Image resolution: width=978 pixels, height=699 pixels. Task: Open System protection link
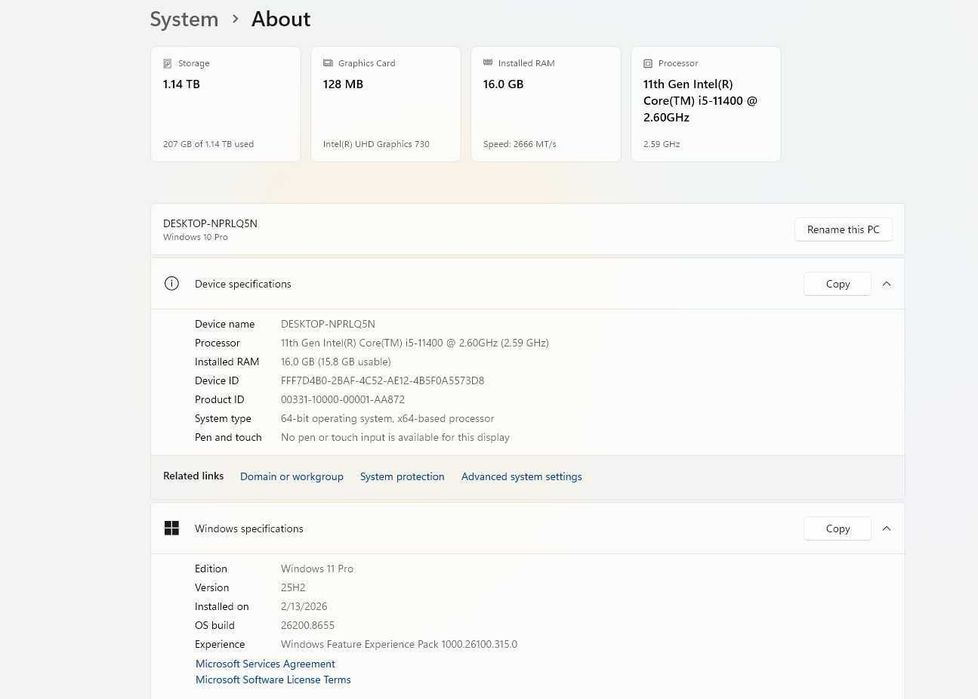402,476
